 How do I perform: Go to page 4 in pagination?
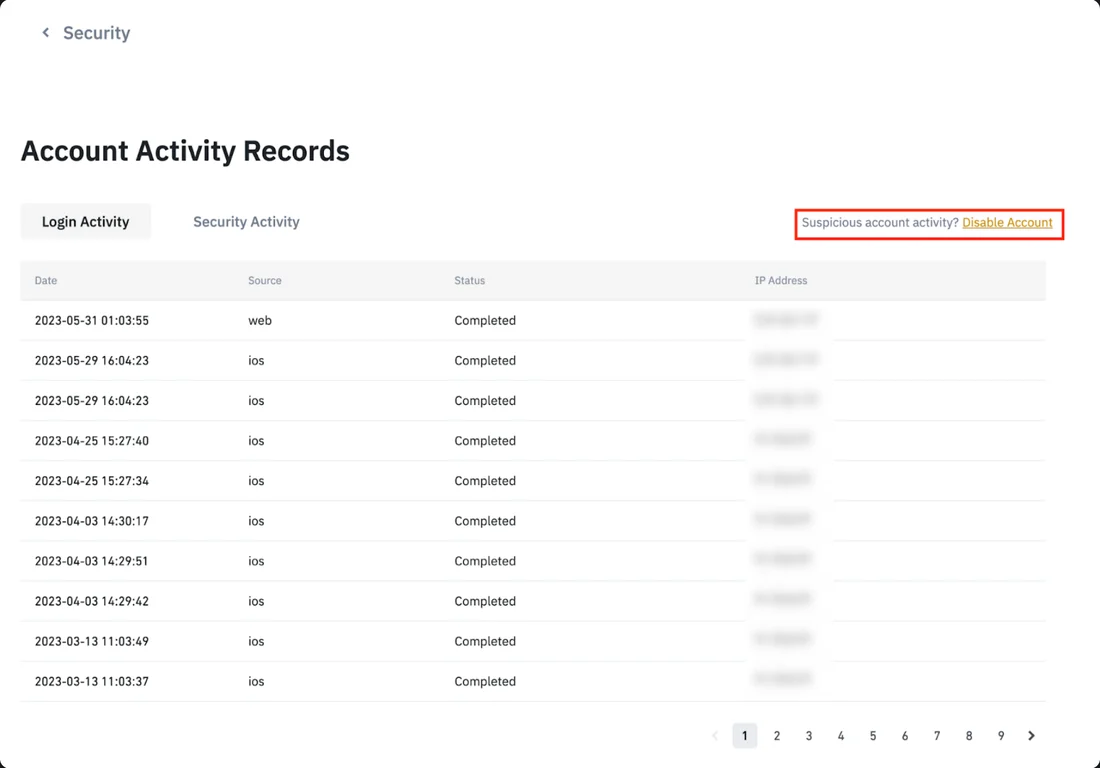[840, 736]
